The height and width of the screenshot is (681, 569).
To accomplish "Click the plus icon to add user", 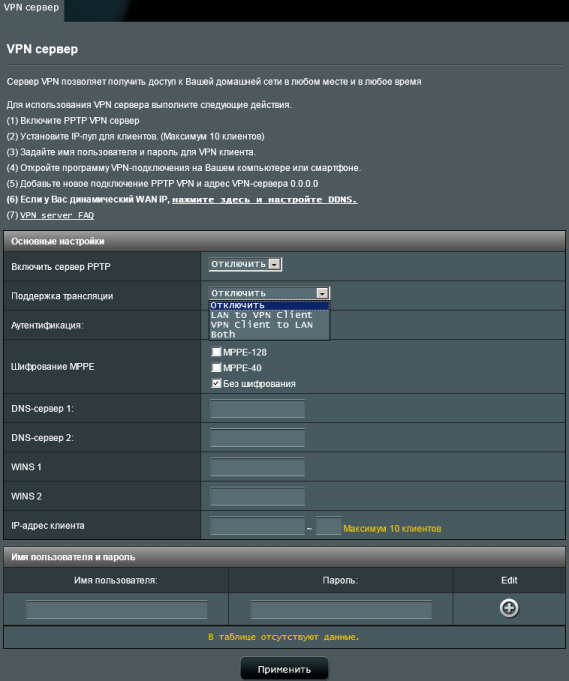I will coord(509,608).
